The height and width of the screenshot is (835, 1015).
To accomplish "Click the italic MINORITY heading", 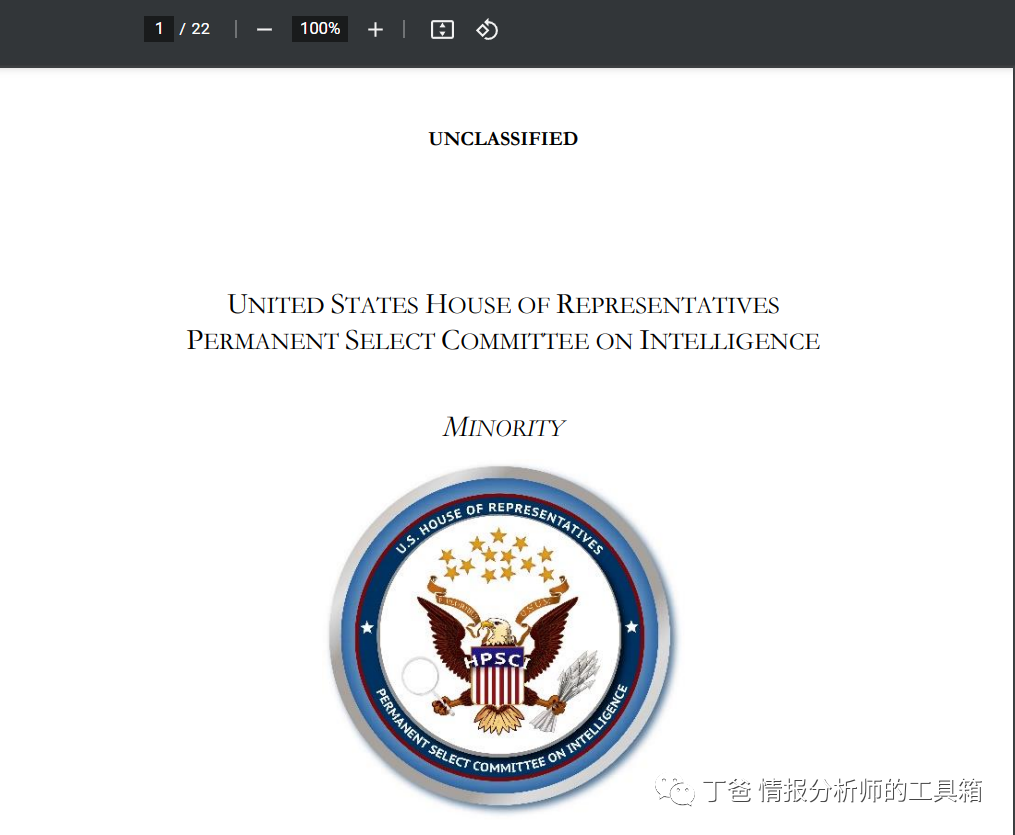I will click(503, 428).
